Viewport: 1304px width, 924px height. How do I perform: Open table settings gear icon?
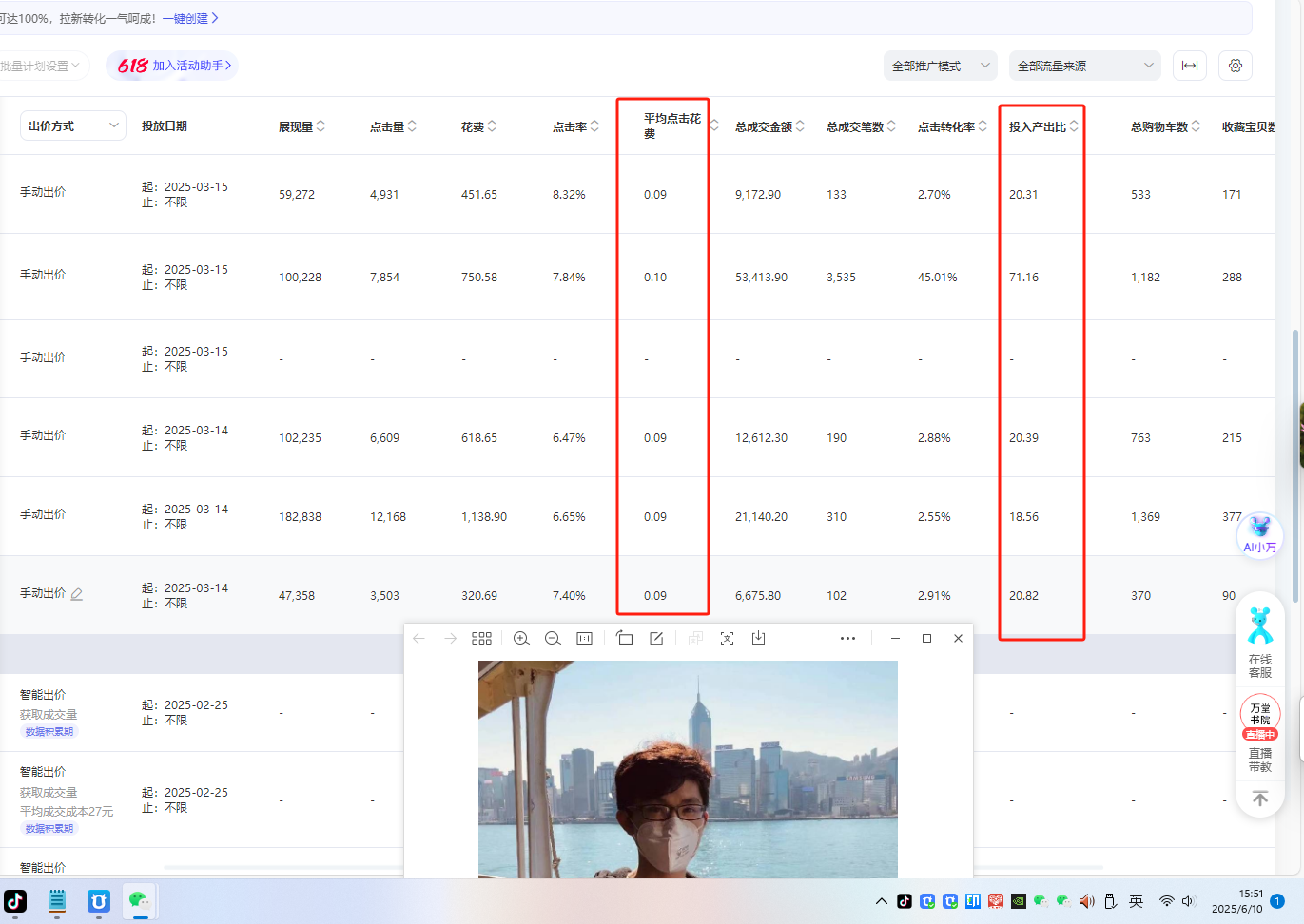pyautogui.click(x=1236, y=66)
